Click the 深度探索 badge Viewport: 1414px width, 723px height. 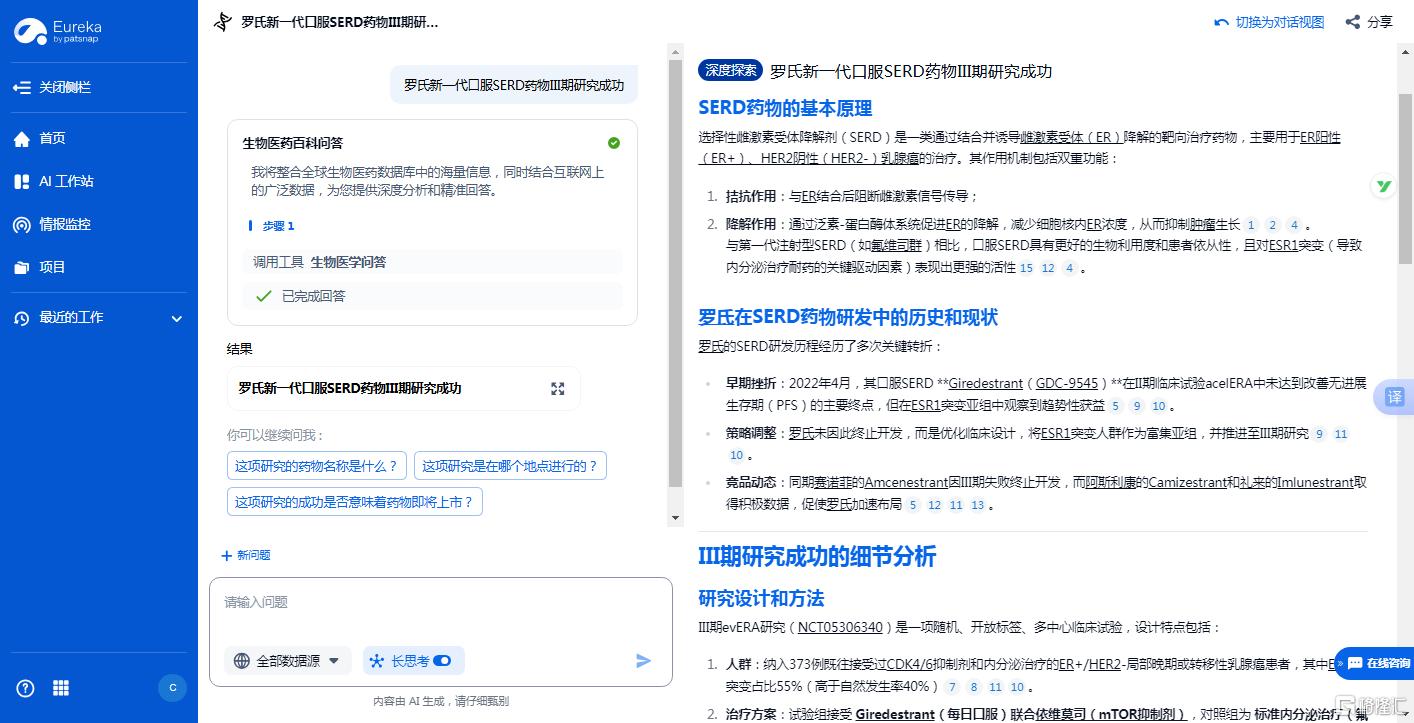tap(731, 71)
